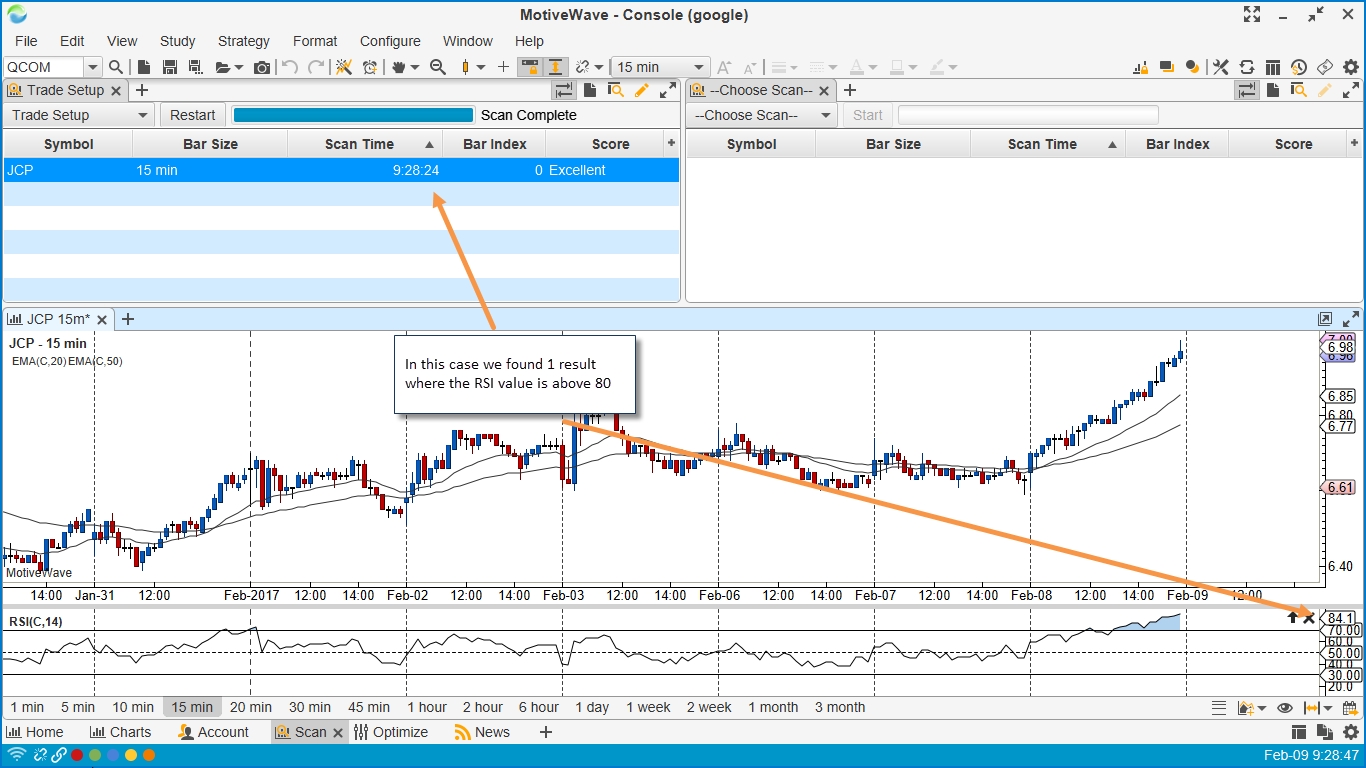Open settings gear in top toolbar
Image resolution: width=1366 pixels, height=768 pixels.
1351,67
